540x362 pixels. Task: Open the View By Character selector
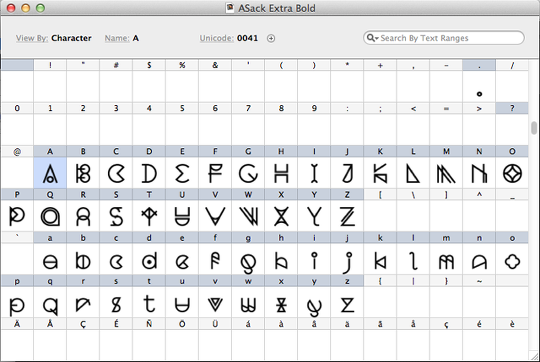coord(54,38)
